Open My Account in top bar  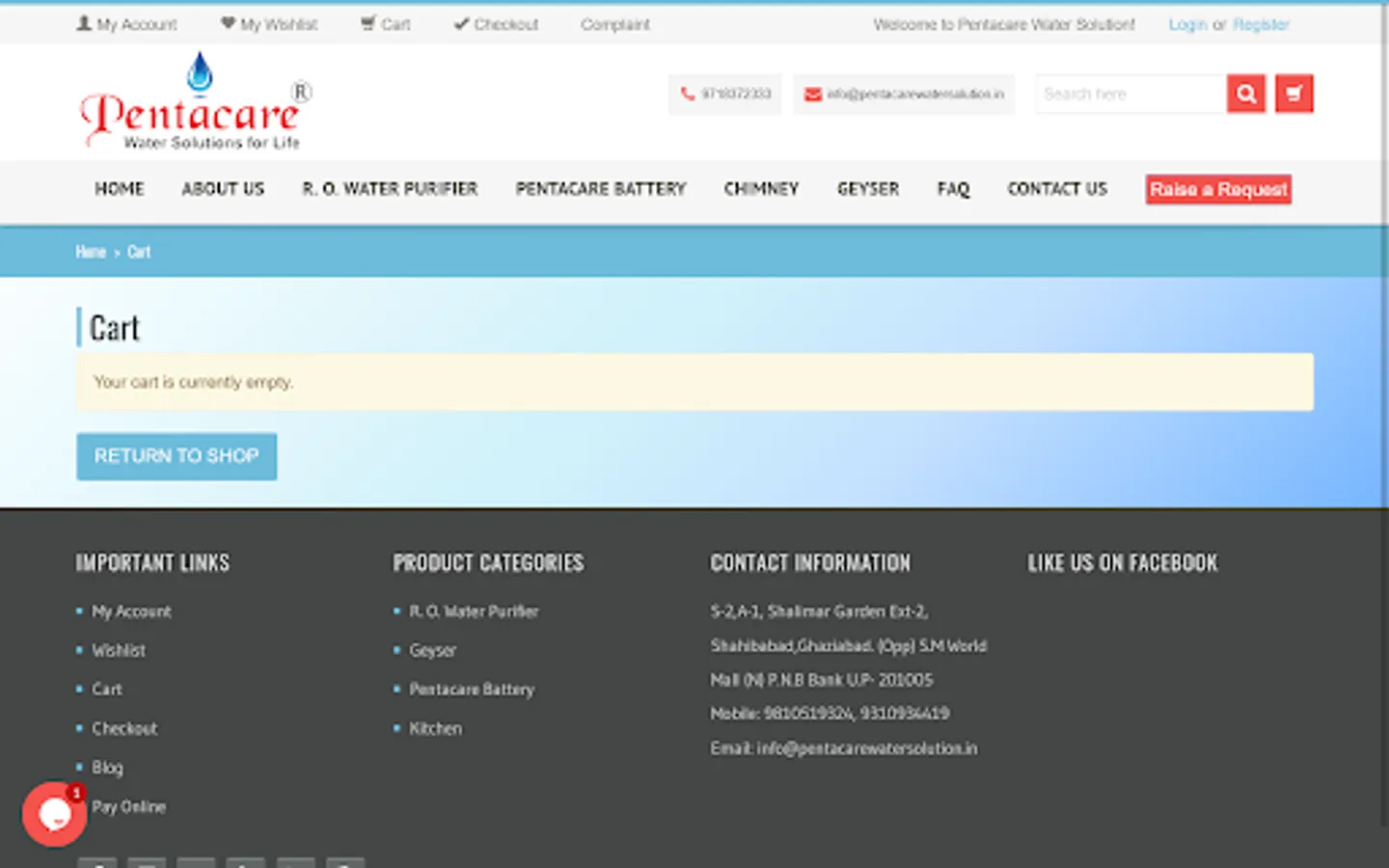(126, 24)
